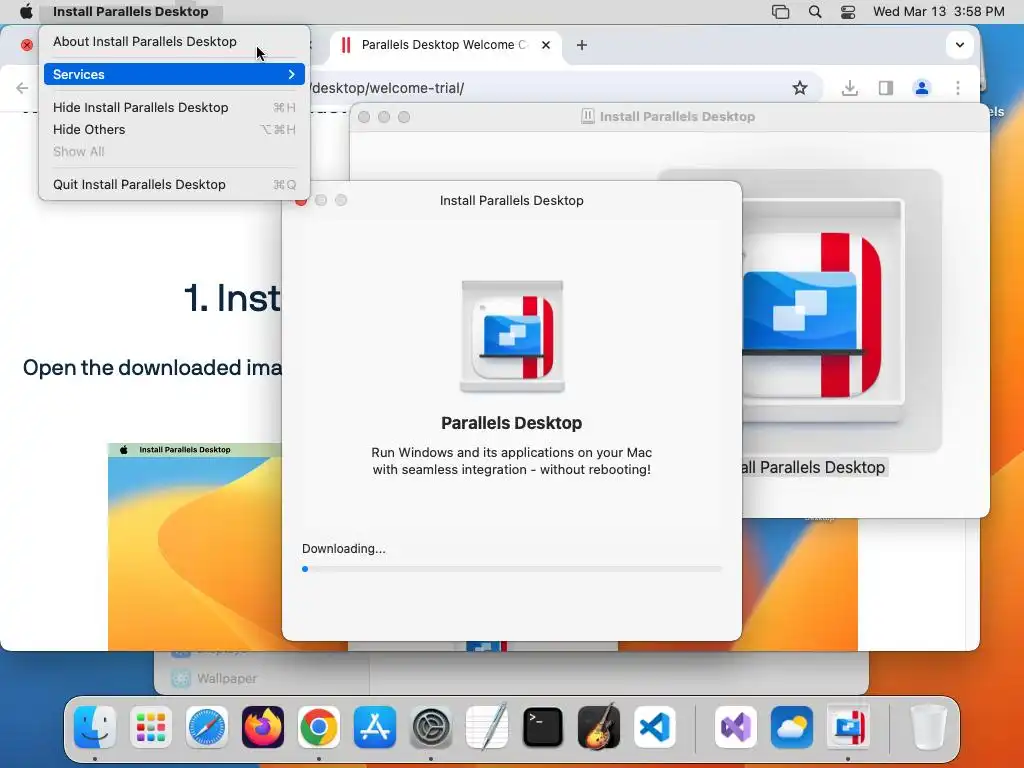Open Finder from the Dock
This screenshot has height=768, width=1024.
95,727
